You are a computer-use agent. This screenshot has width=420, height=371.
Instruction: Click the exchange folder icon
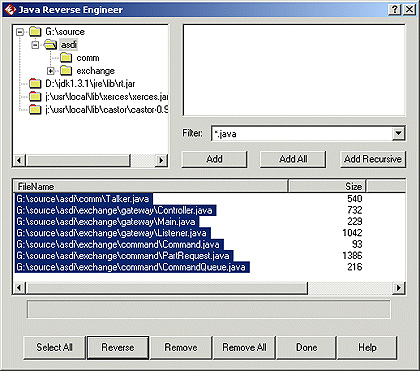tap(66, 71)
